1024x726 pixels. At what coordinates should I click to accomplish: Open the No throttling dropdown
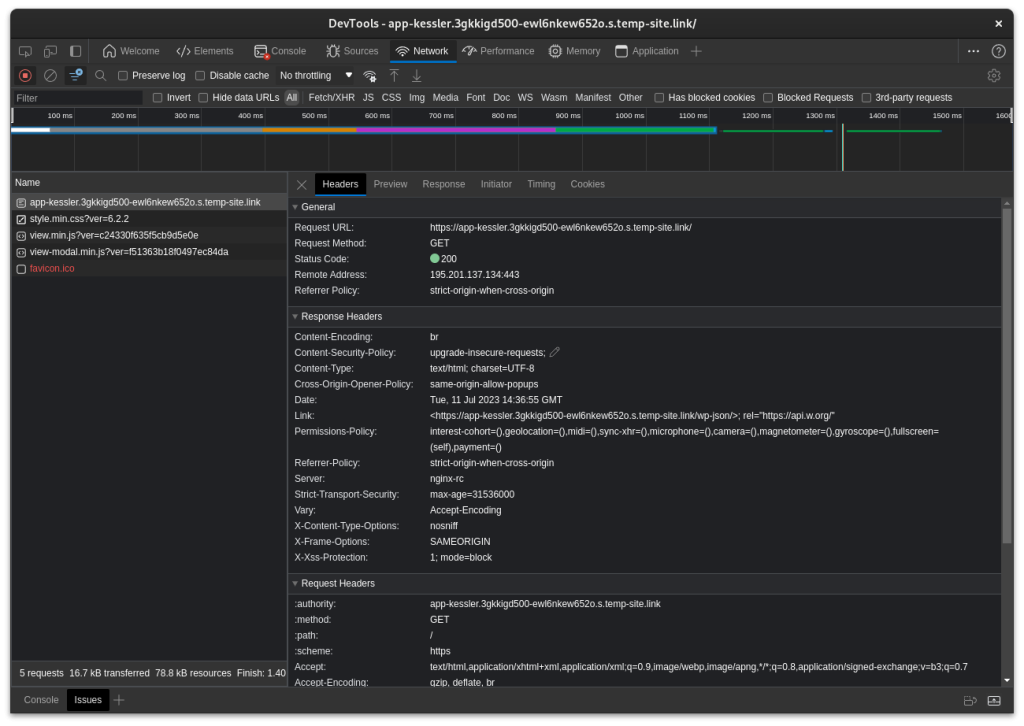point(315,76)
